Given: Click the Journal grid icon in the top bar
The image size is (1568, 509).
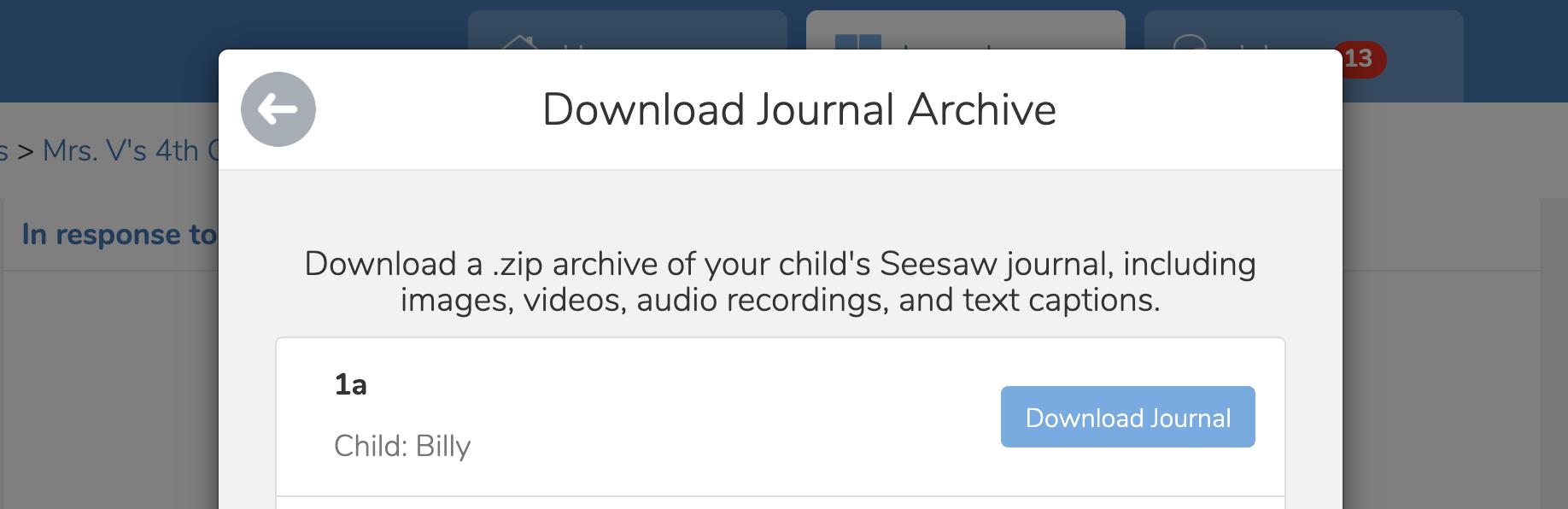Looking at the screenshot, I should point(857,41).
